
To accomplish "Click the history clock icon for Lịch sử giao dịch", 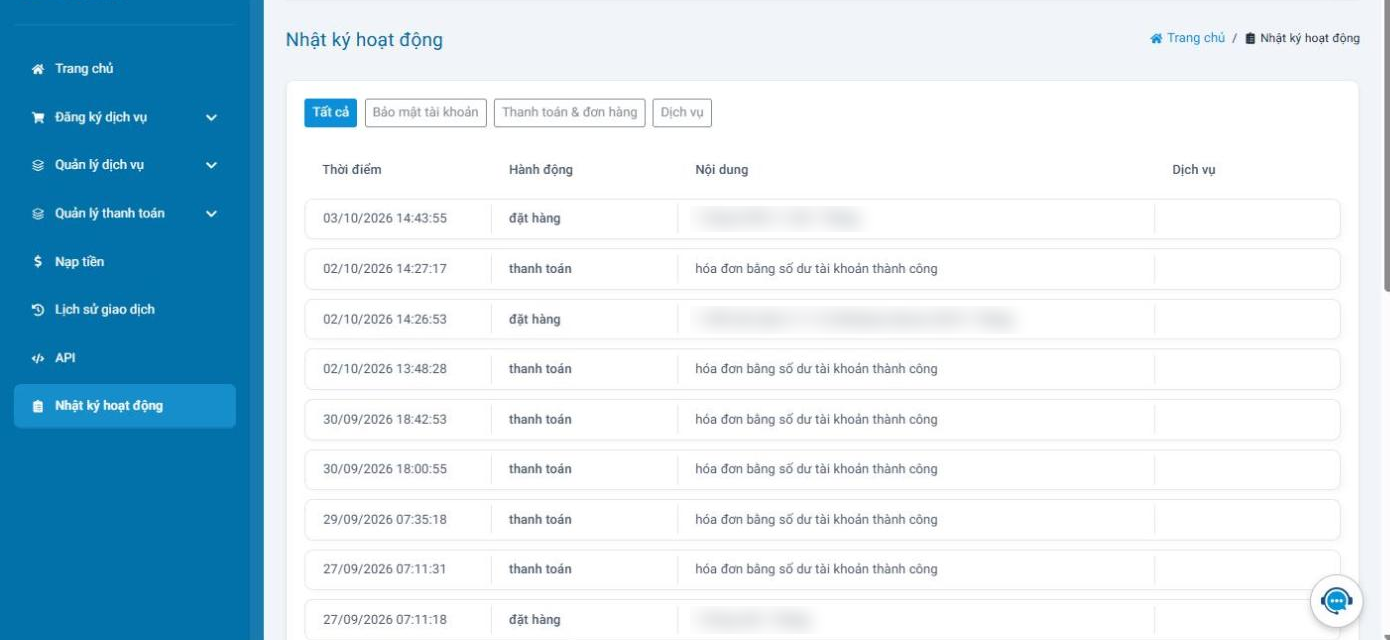I will coord(38,310).
